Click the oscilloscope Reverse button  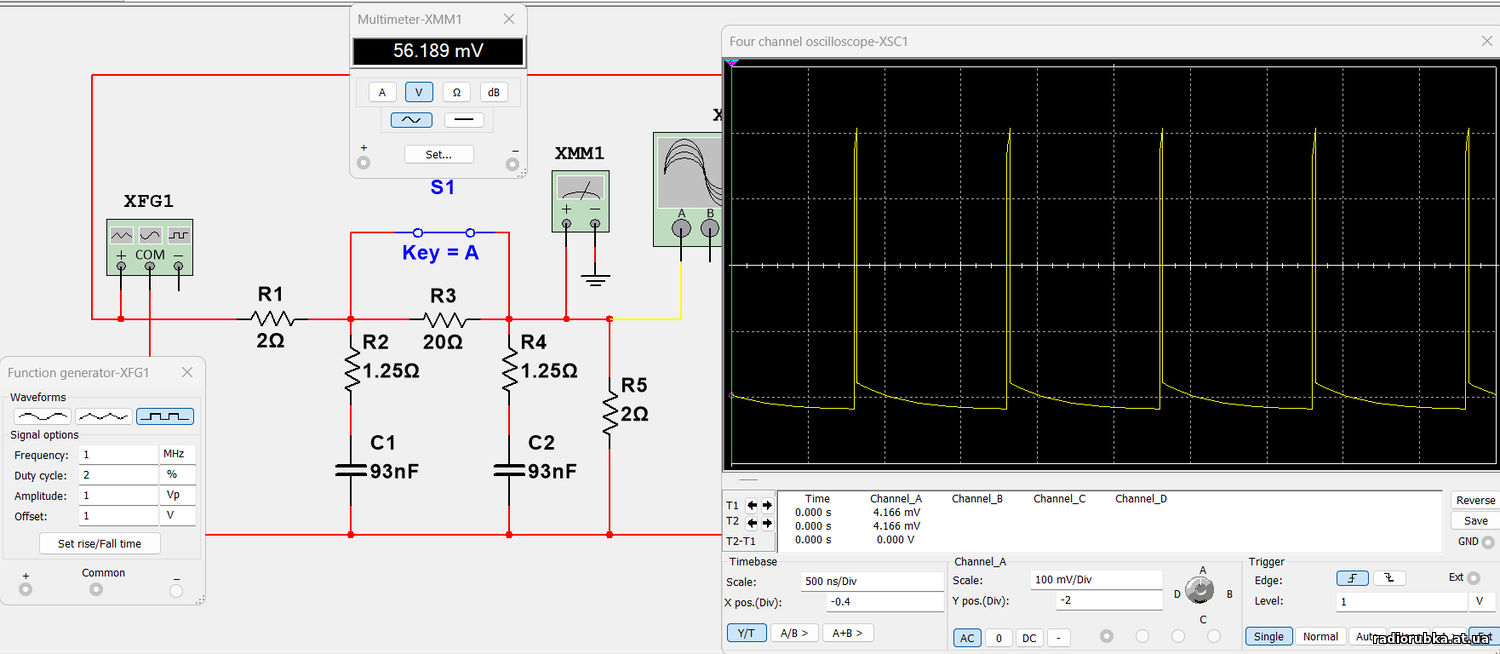coord(1475,500)
